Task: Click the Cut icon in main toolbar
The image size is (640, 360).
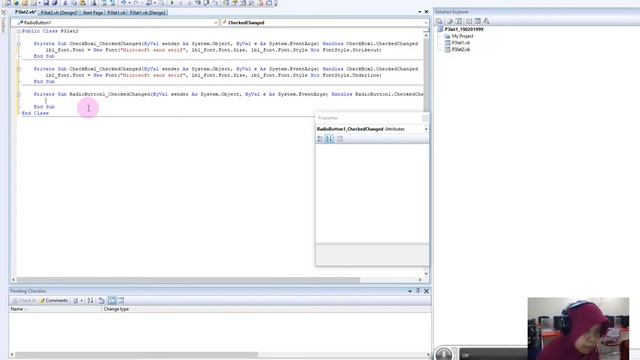Action: click(65, 3)
